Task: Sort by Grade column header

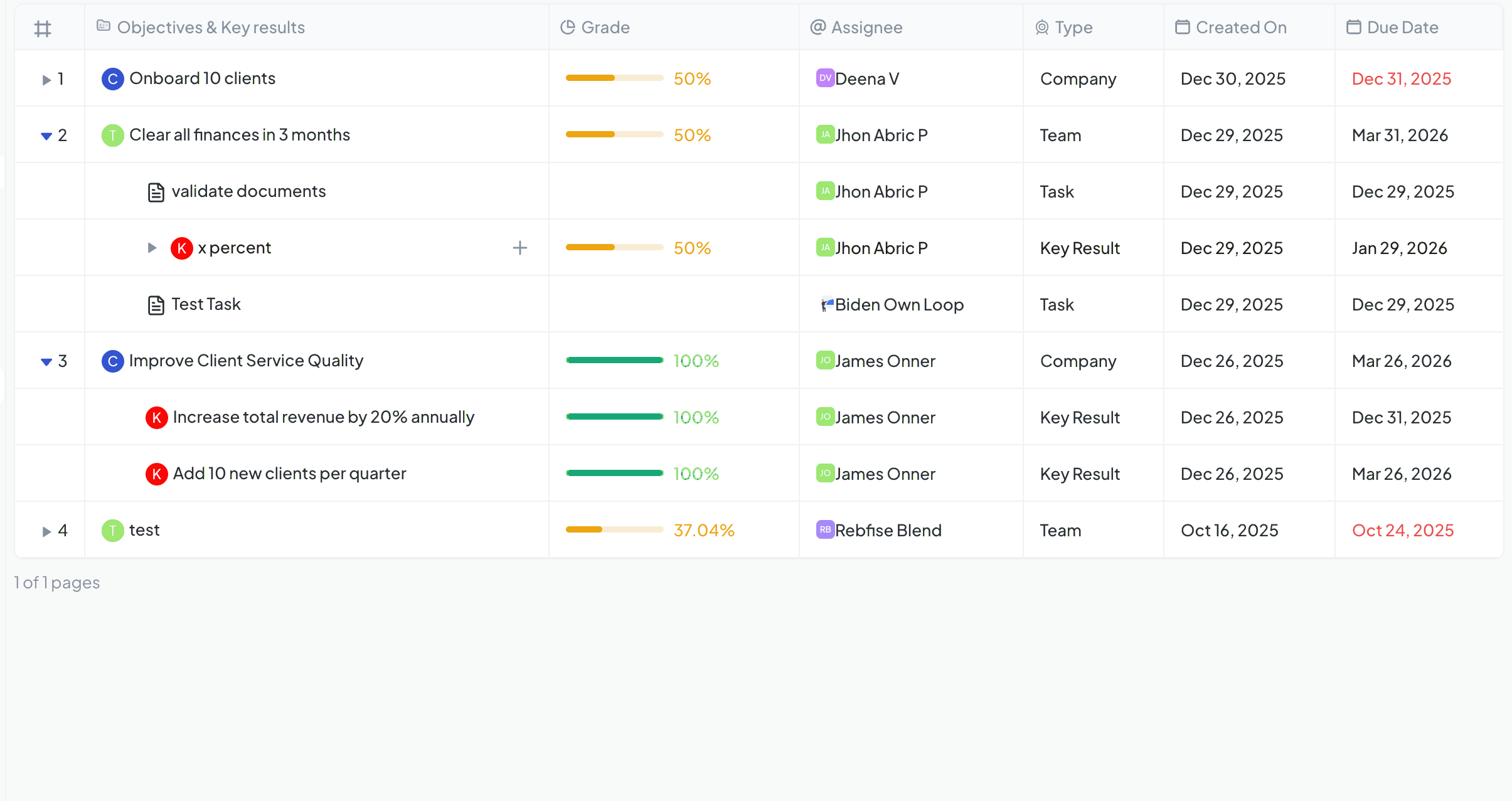Action: [x=605, y=28]
